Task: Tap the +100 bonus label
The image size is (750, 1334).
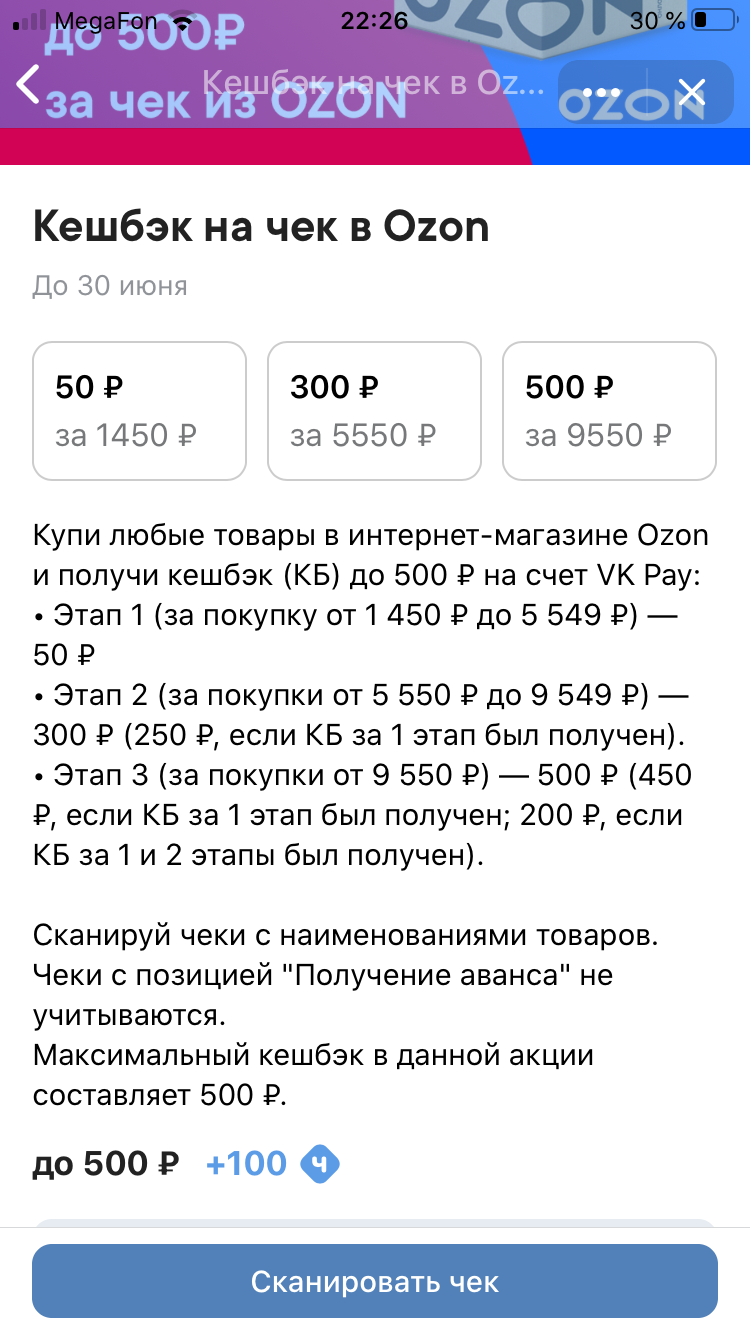Action: click(246, 1163)
